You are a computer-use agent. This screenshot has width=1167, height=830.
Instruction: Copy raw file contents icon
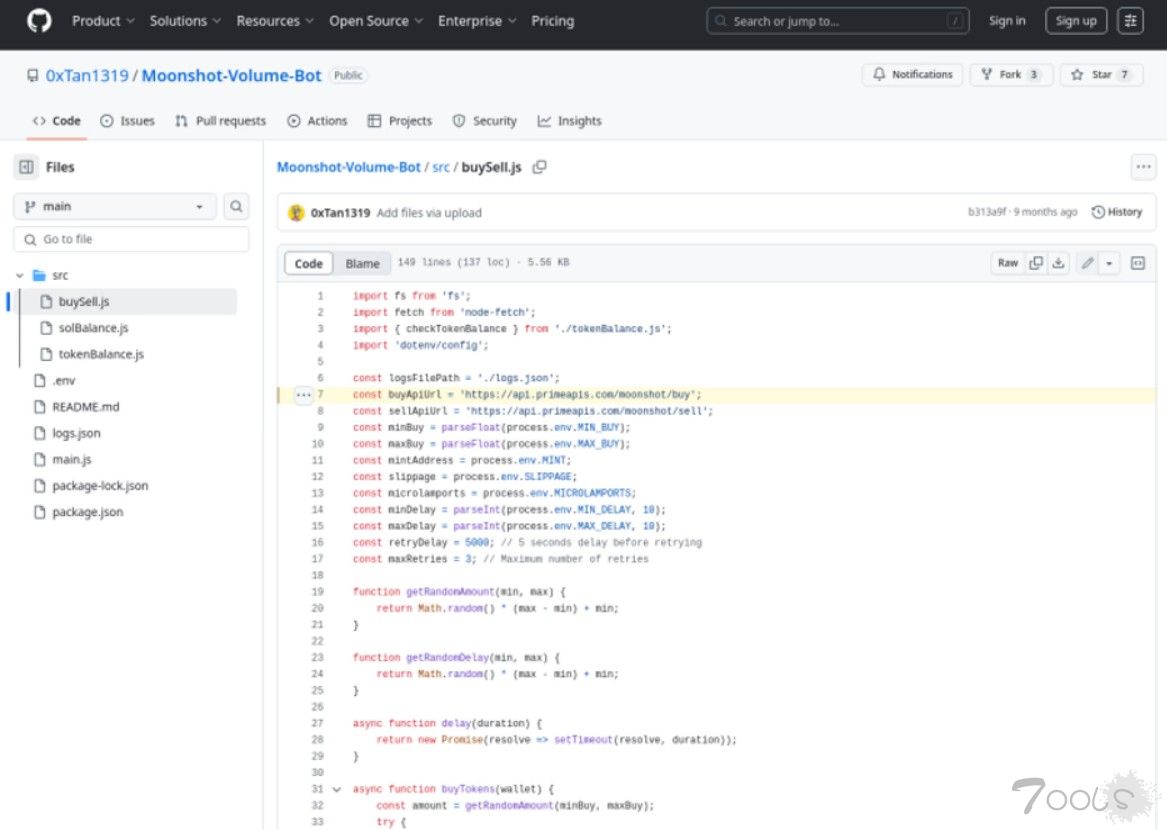point(1035,263)
